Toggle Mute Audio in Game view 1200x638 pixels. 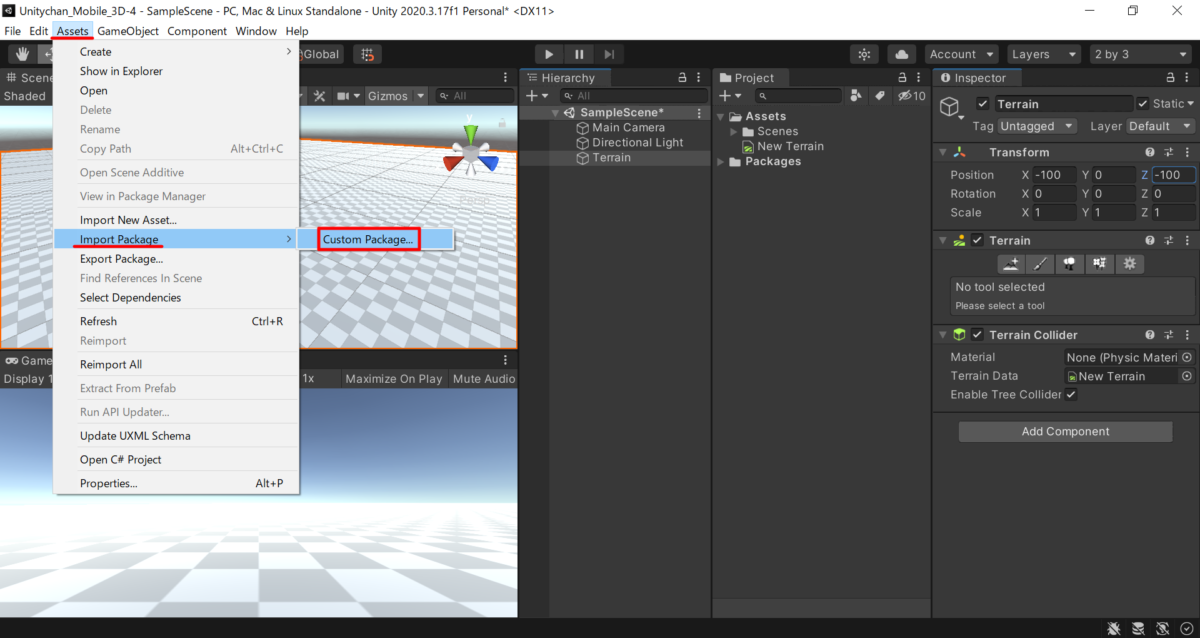[x=484, y=379]
